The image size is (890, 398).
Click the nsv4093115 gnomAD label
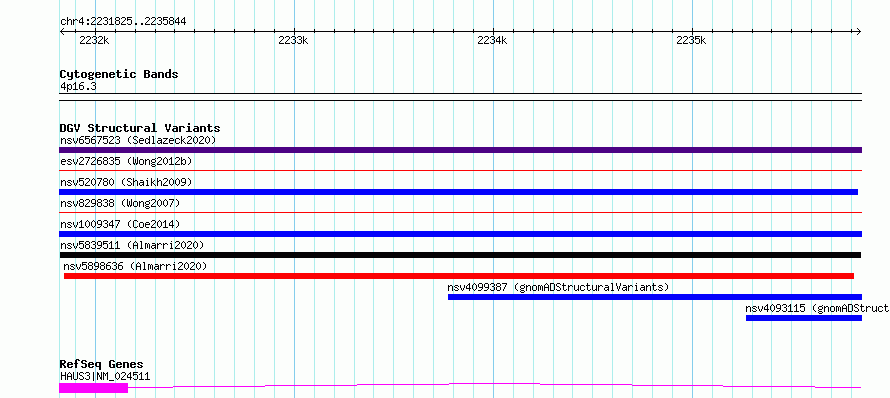(x=817, y=308)
